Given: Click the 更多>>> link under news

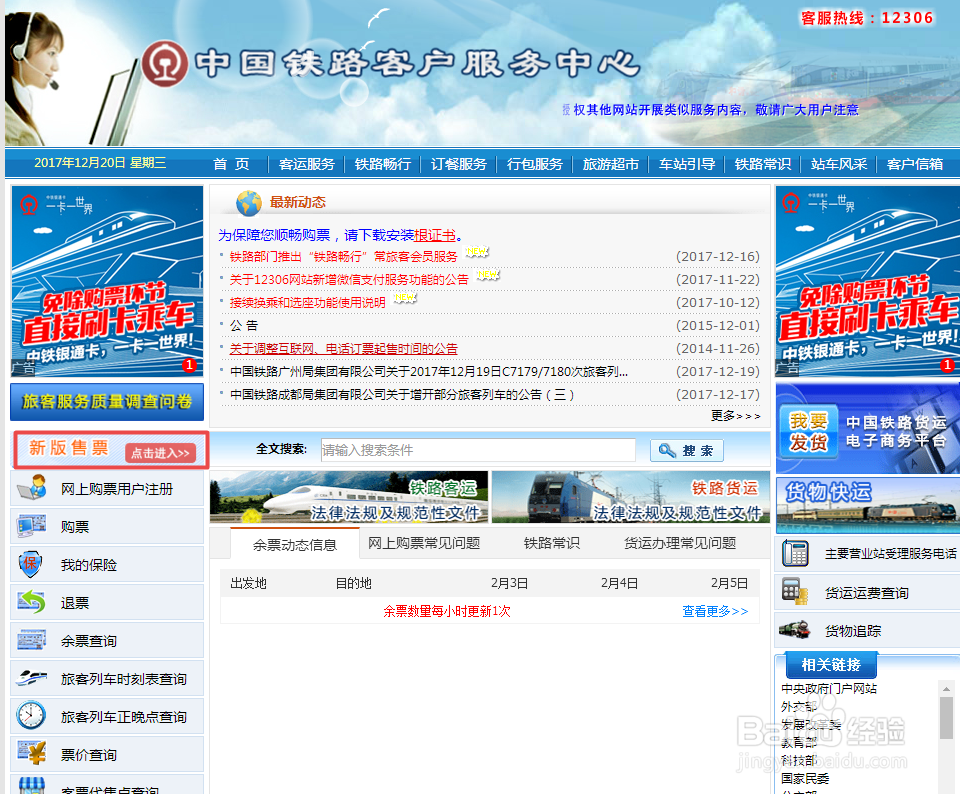Looking at the screenshot, I should tap(735, 416).
